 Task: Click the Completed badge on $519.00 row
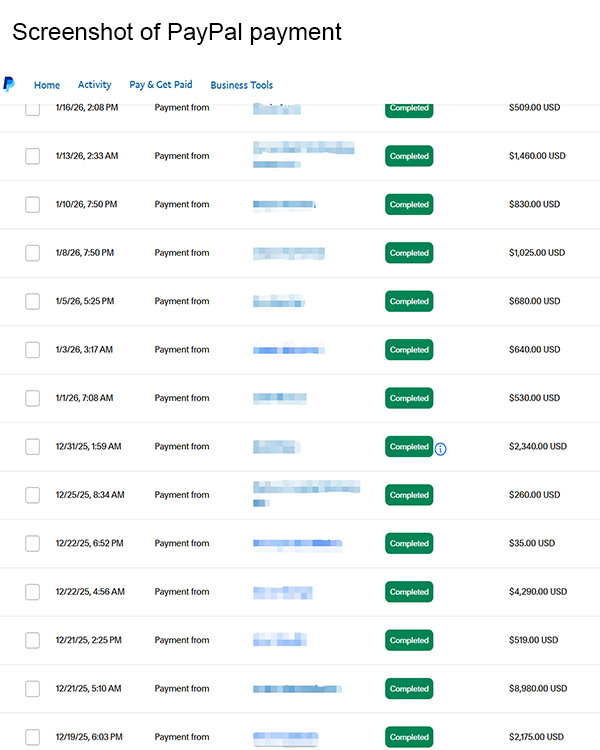[x=409, y=640]
